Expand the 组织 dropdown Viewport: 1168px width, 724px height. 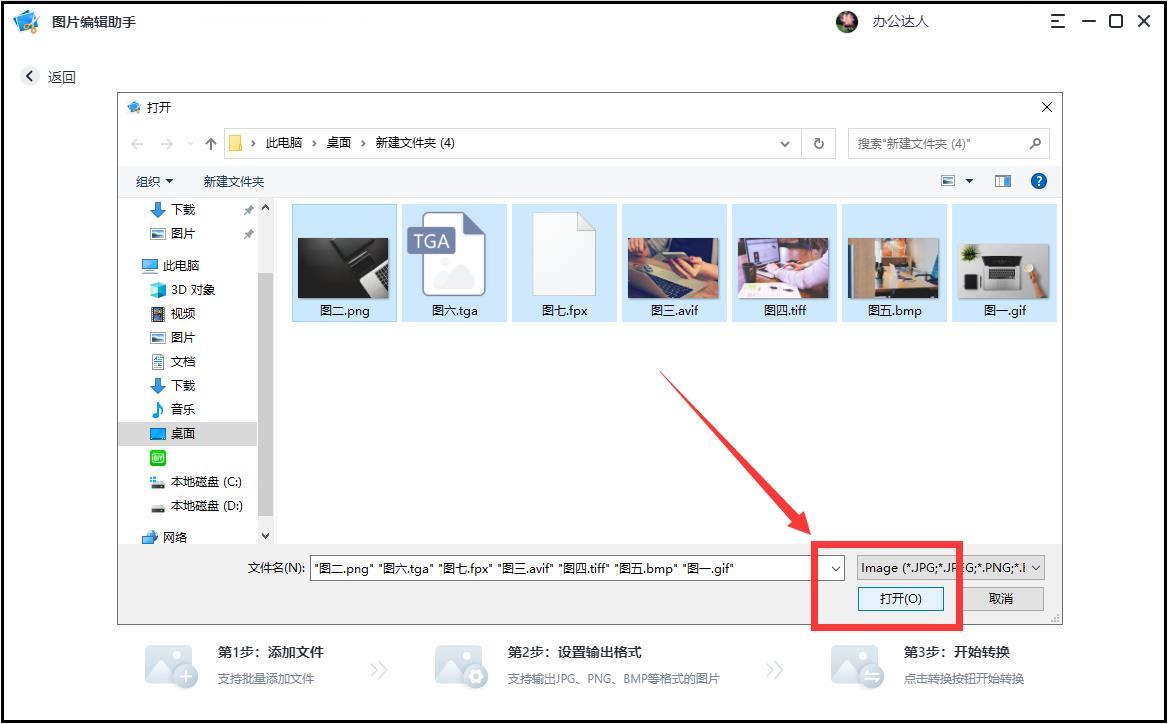click(x=153, y=181)
